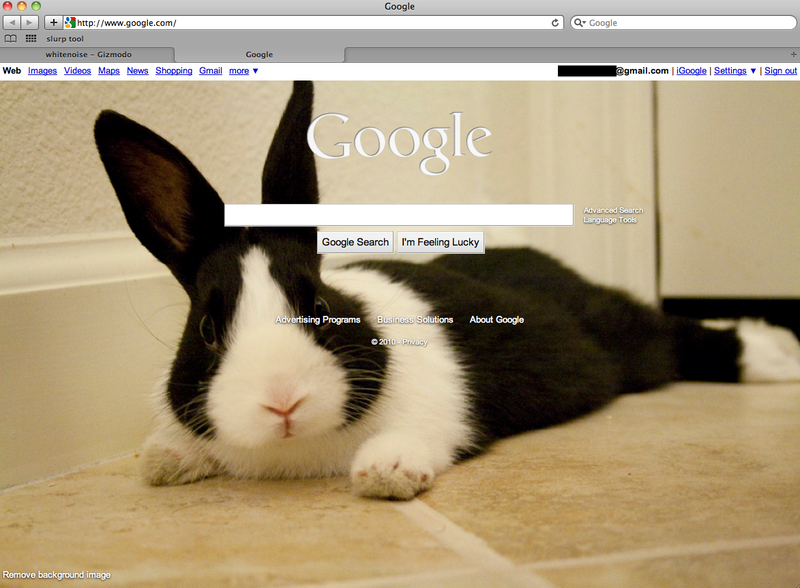The image size is (800, 588).
Task: Open Videos link
Action: [x=77, y=70]
